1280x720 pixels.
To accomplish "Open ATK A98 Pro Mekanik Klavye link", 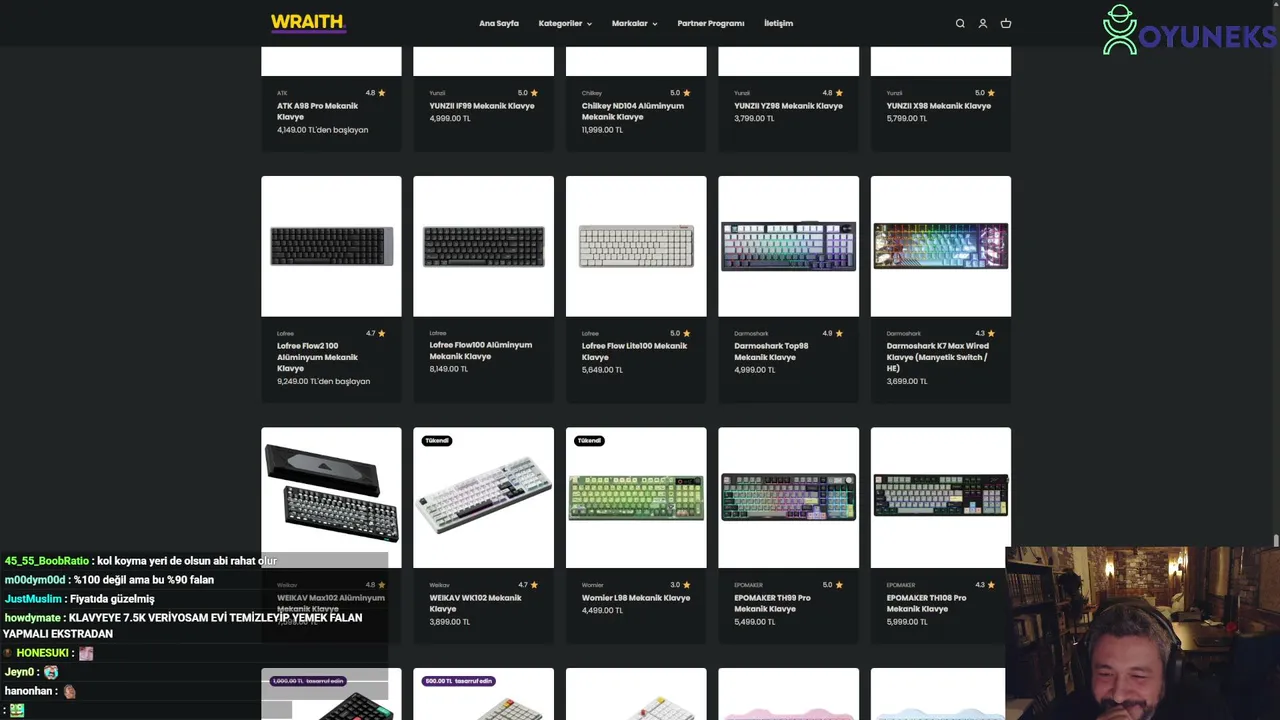I will (x=317, y=111).
